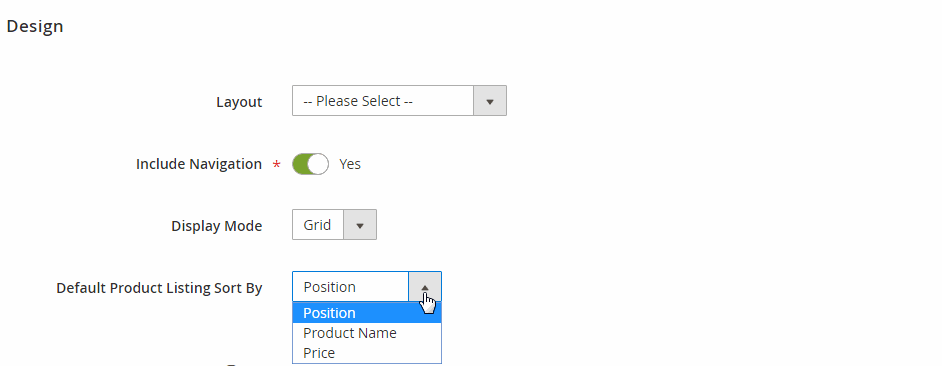Click the Display Mode label text
Screen dimensions: 942x366
coord(217,226)
